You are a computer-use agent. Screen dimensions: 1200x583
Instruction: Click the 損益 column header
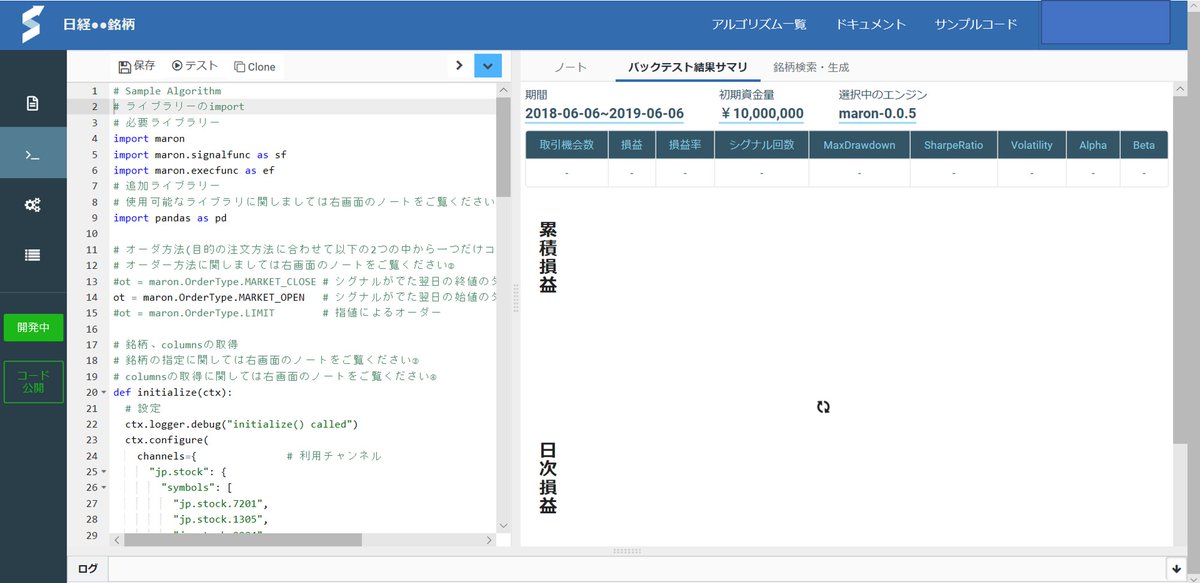[632, 145]
